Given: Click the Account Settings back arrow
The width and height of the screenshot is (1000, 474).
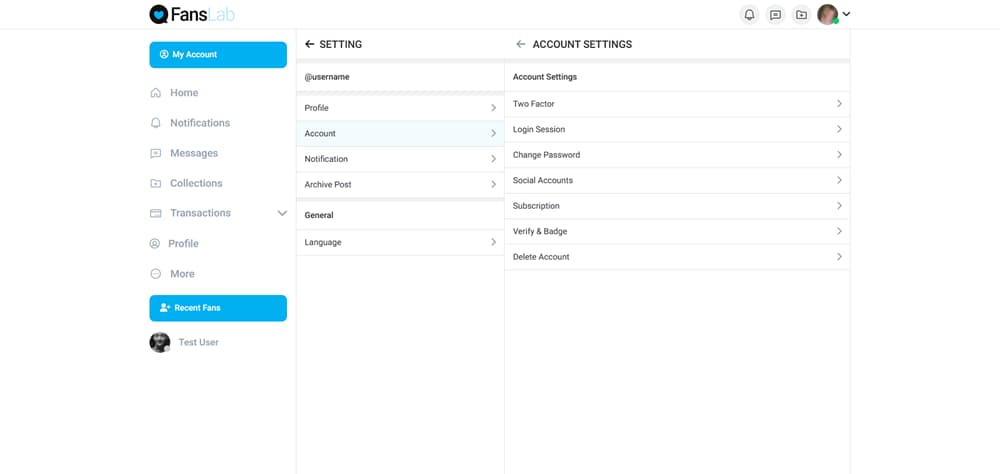Looking at the screenshot, I should [520, 44].
